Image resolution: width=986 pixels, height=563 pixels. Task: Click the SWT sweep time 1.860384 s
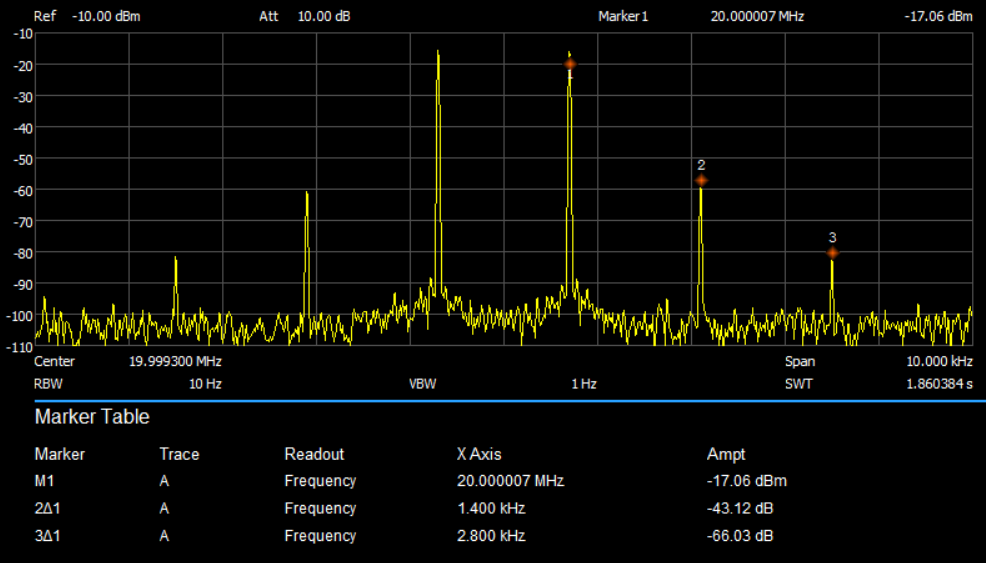click(939, 384)
